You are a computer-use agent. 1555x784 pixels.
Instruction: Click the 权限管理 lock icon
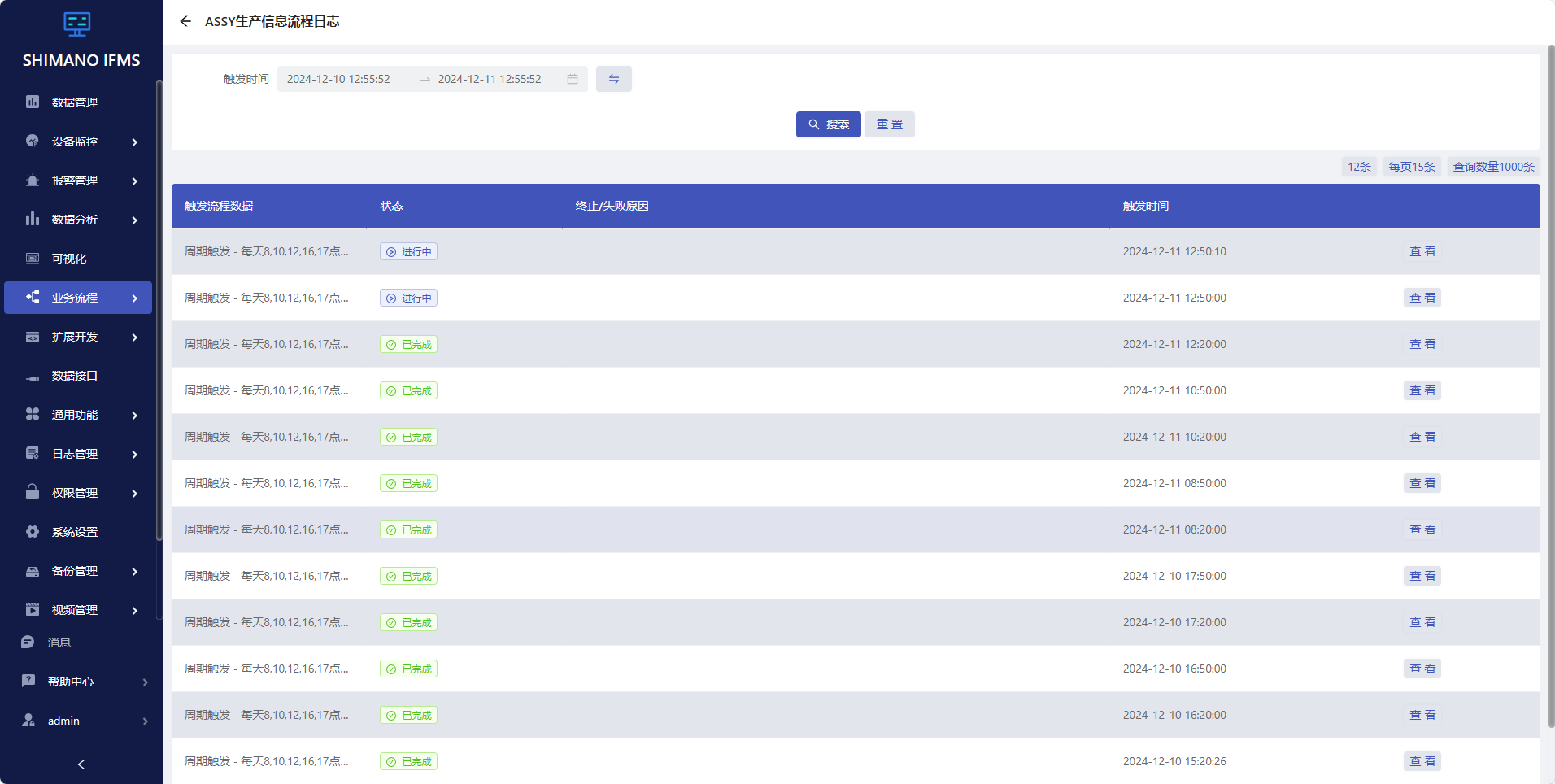(x=33, y=492)
